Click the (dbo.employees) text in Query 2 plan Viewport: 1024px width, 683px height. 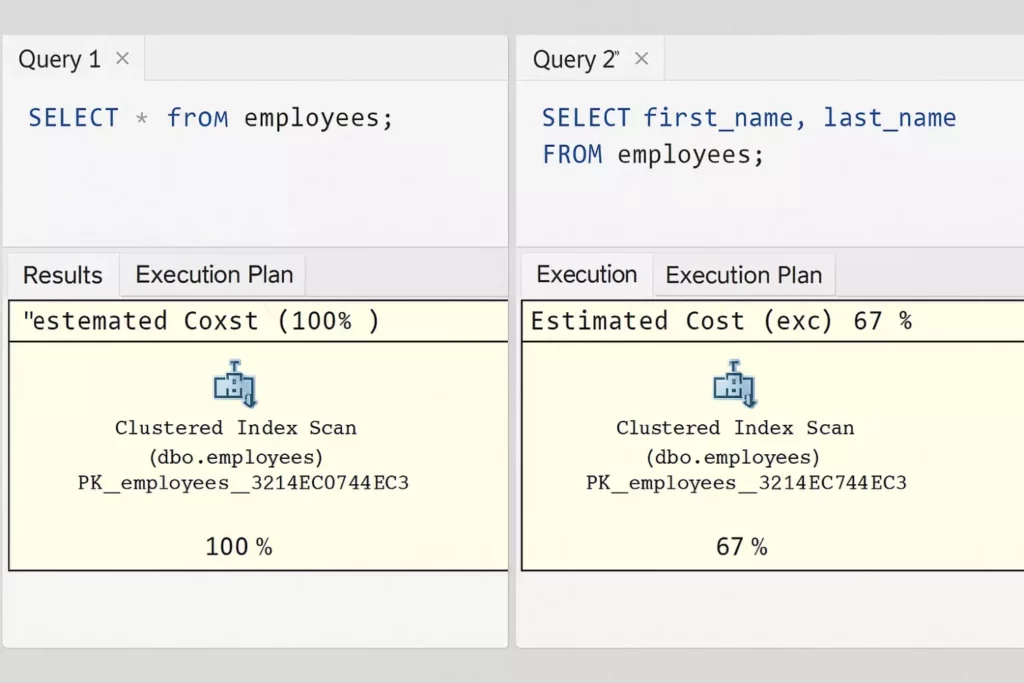click(x=733, y=456)
